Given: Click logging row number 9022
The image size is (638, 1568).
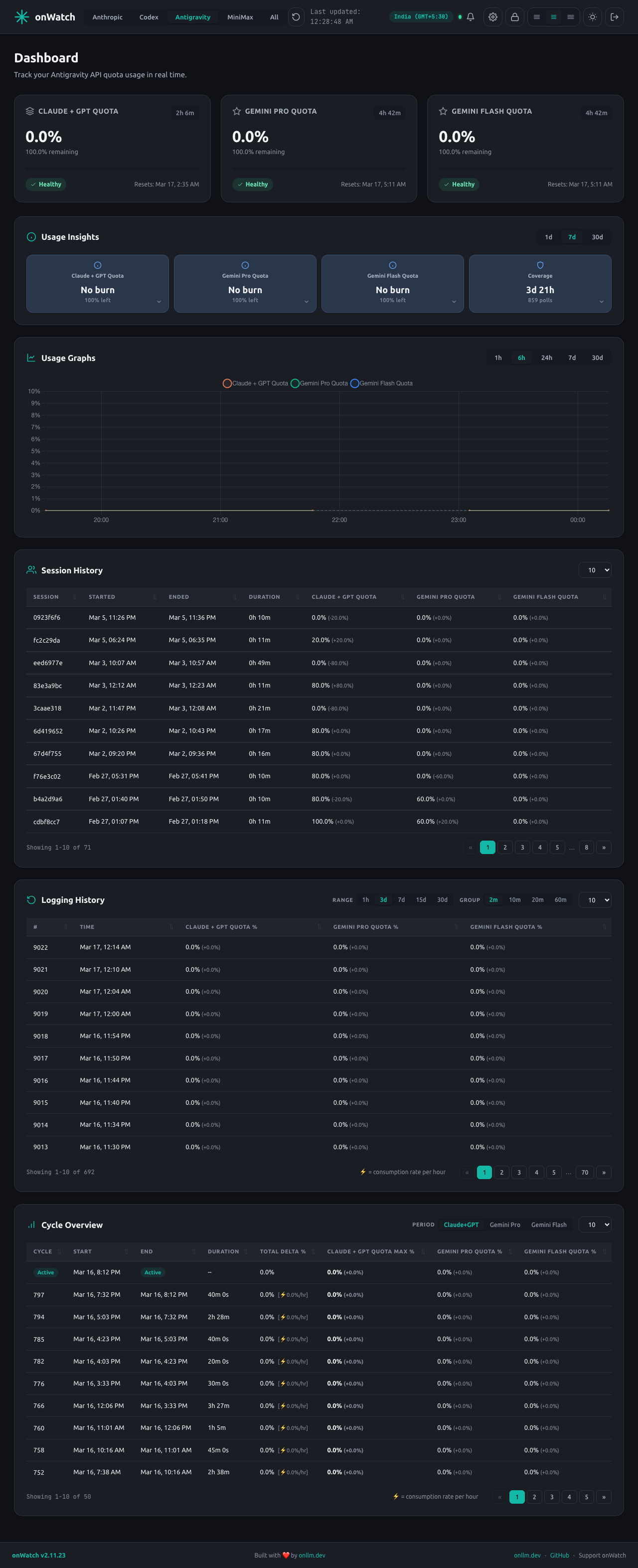Looking at the screenshot, I should pos(319,947).
